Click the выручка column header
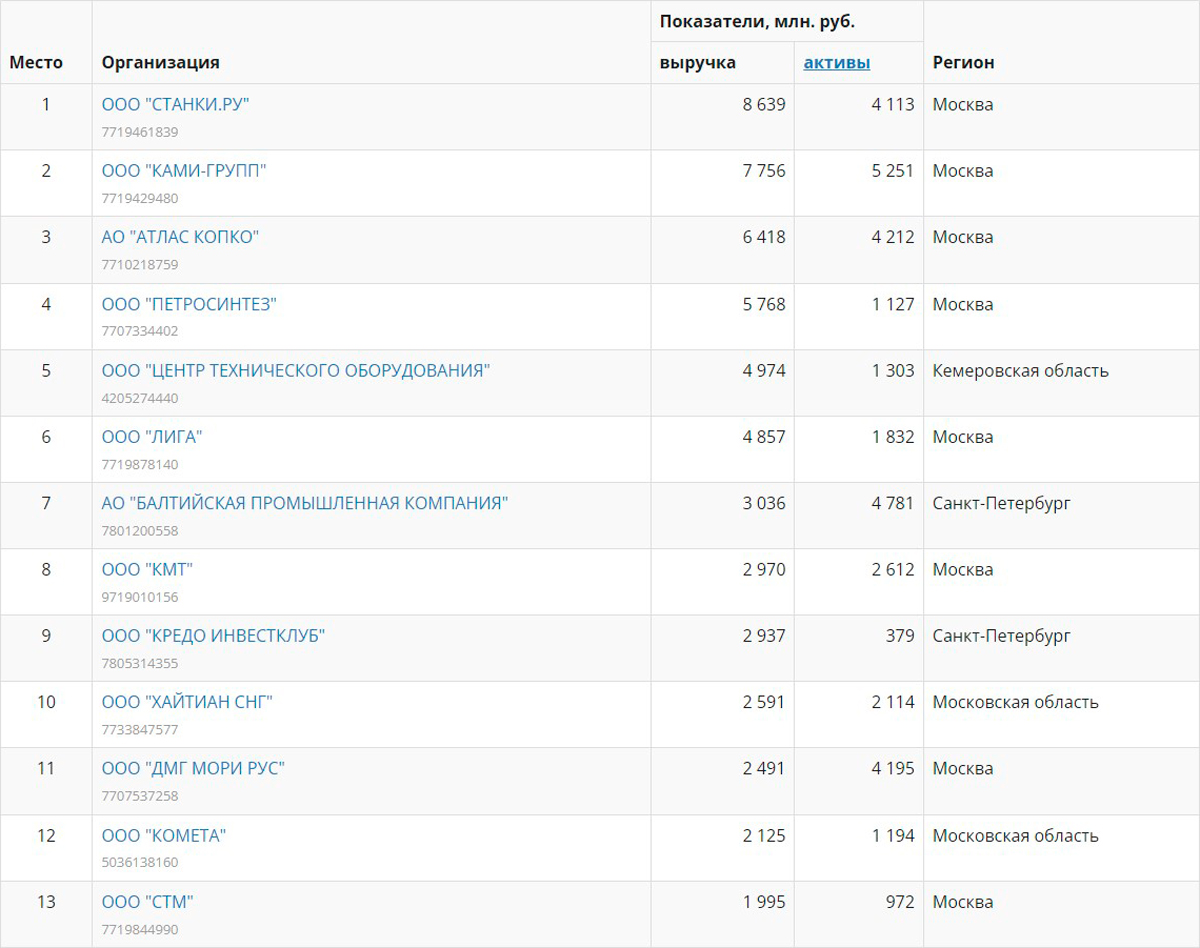The height and width of the screenshot is (948, 1200). pyautogui.click(x=698, y=63)
